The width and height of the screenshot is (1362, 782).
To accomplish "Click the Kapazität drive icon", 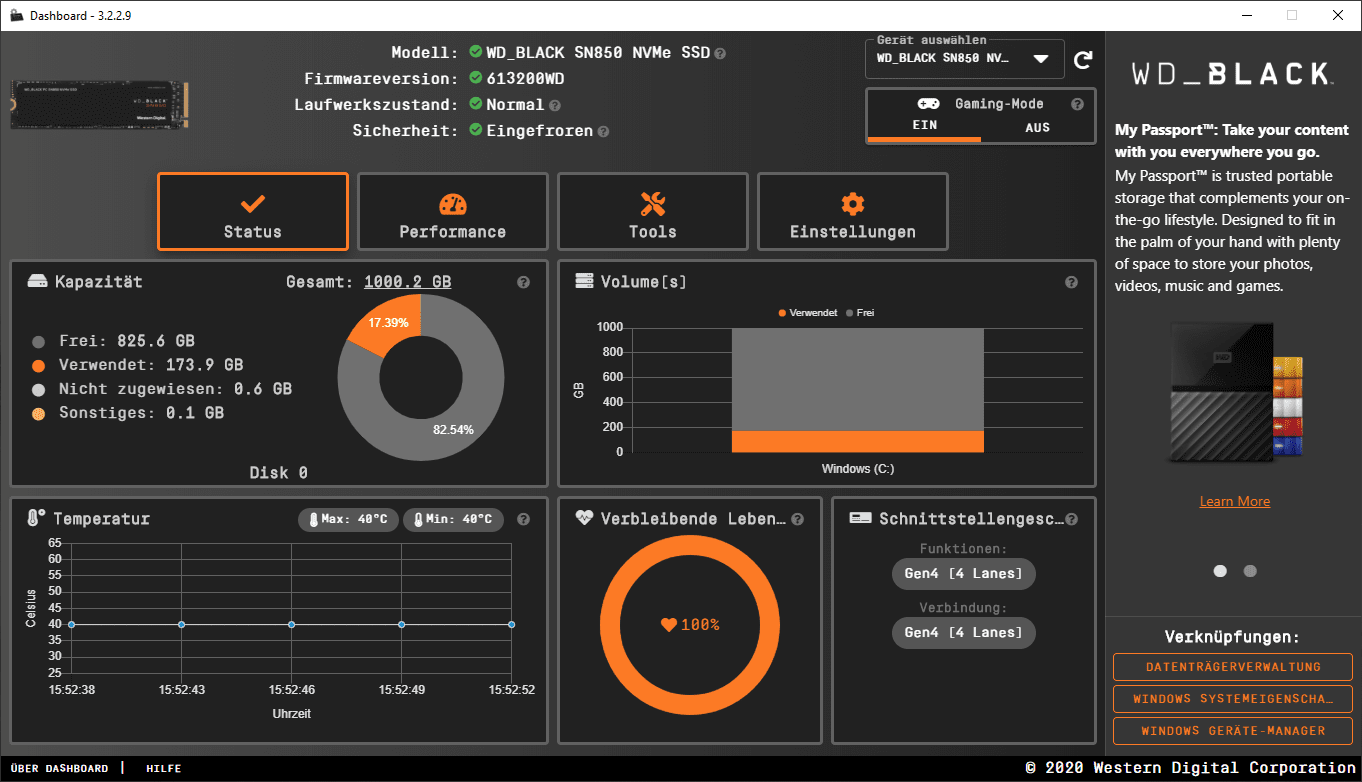I will pos(37,282).
